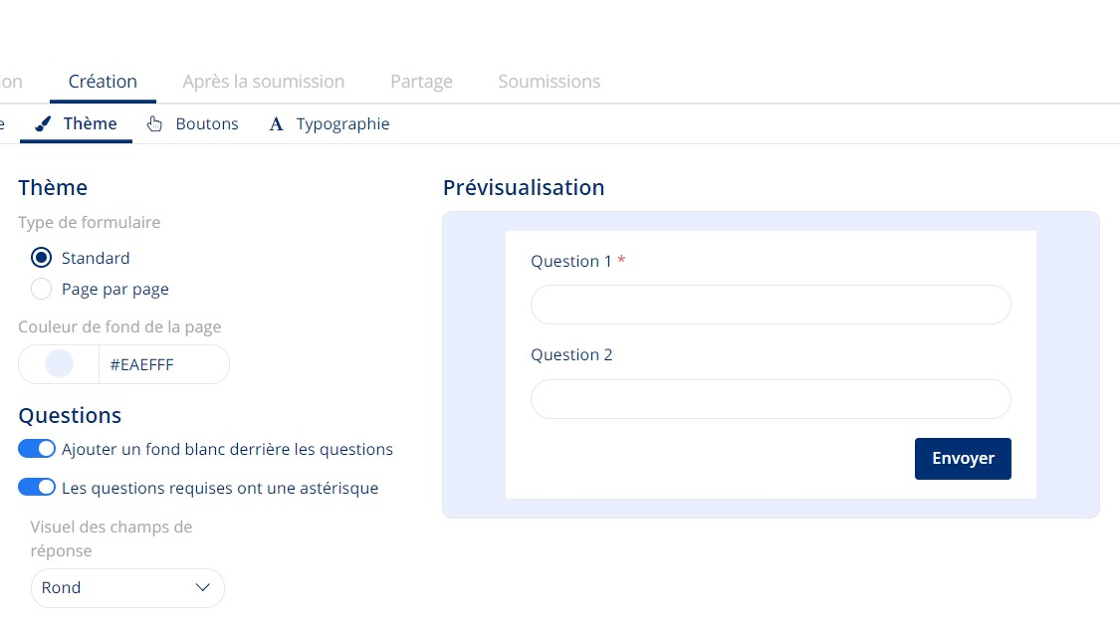Select the Standard form type

tap(41, 257)
